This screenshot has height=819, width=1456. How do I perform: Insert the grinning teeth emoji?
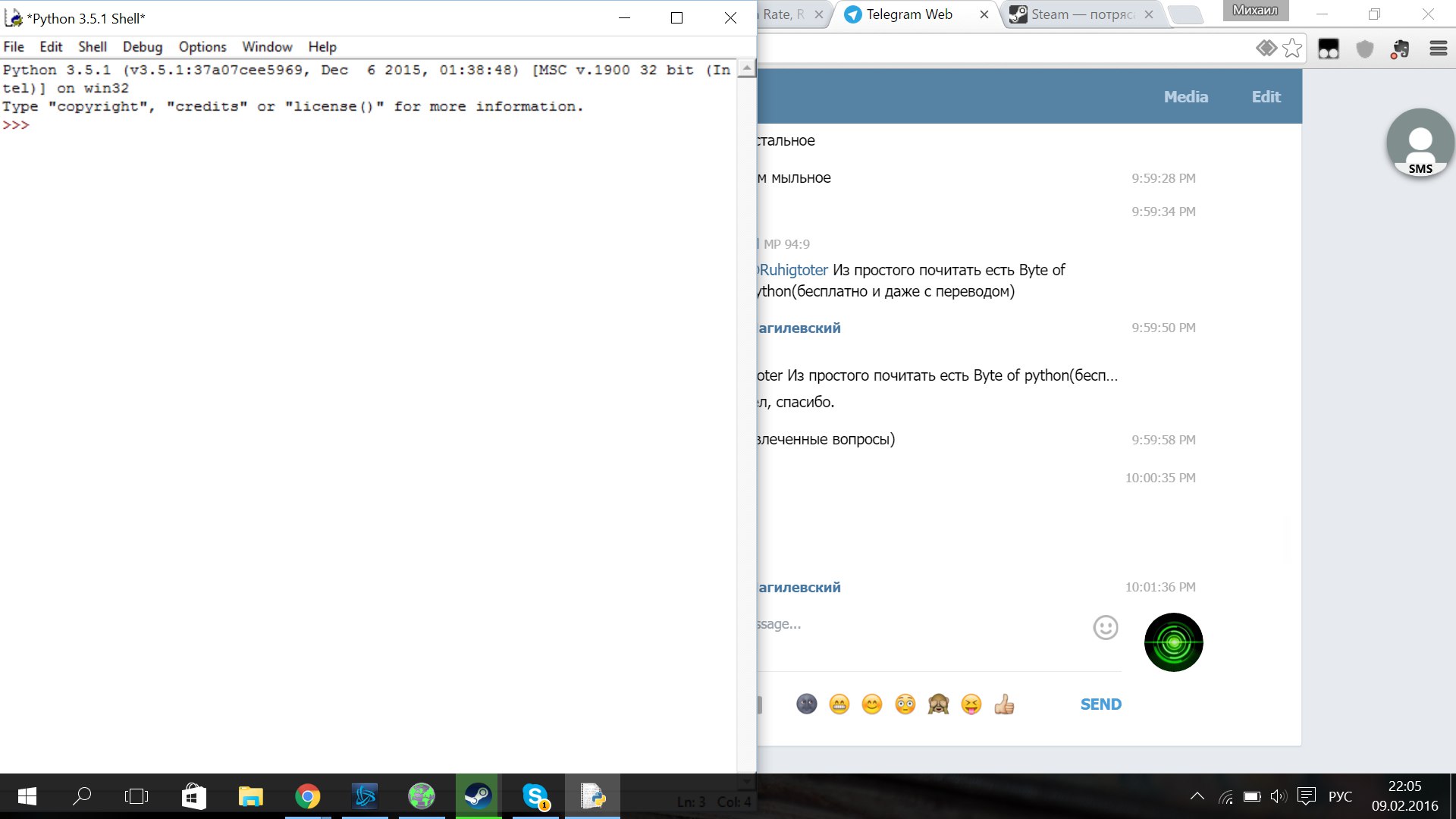pyautogui.click(x=839, y=704)
